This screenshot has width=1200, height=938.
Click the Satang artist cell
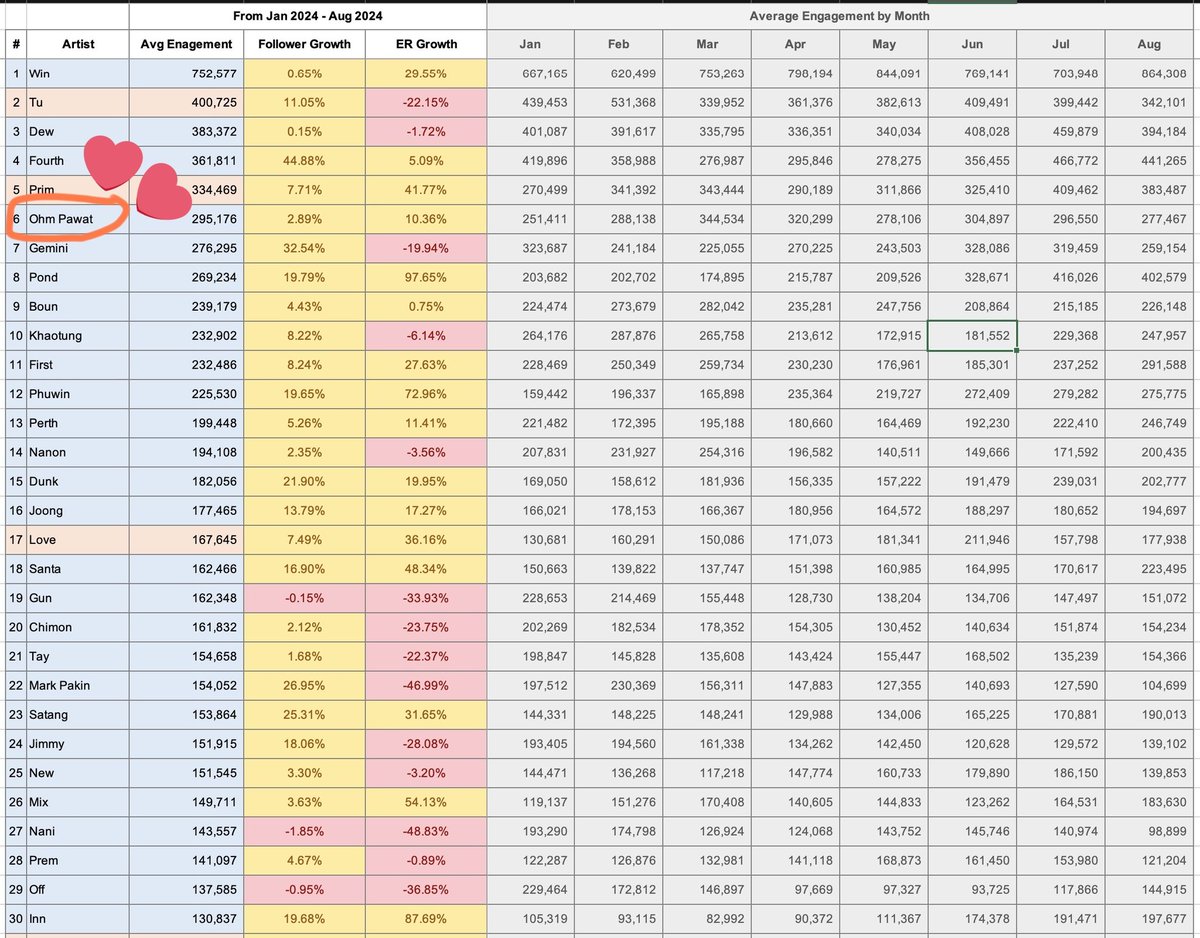point(78,715)
